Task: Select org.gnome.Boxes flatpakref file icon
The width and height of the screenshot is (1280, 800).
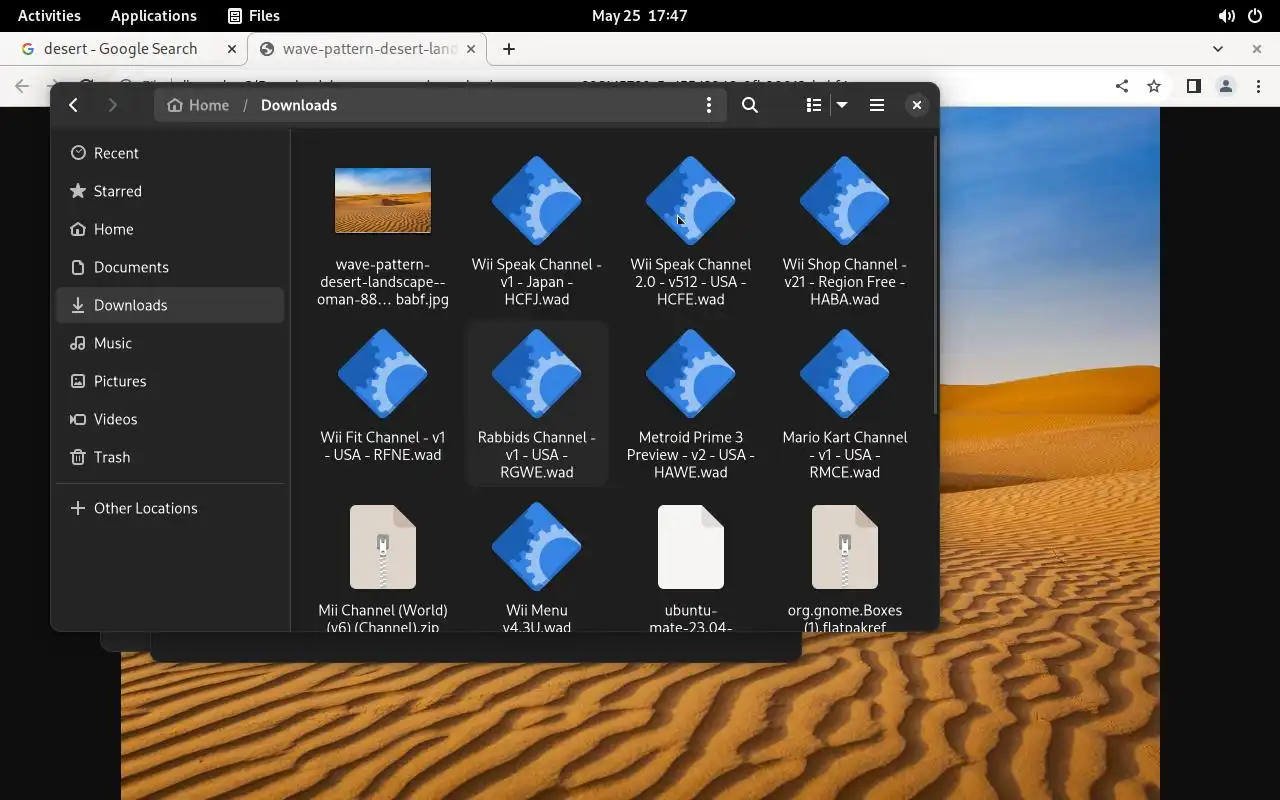Action: 845,547
